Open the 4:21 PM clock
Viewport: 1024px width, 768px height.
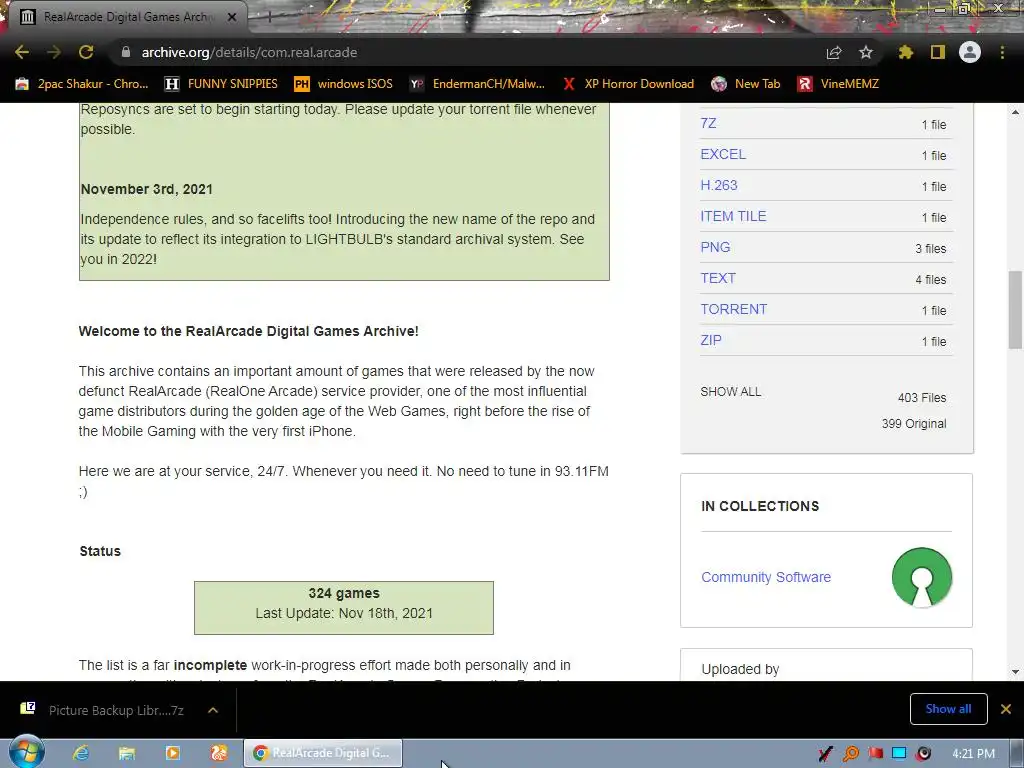pos(973,754)
